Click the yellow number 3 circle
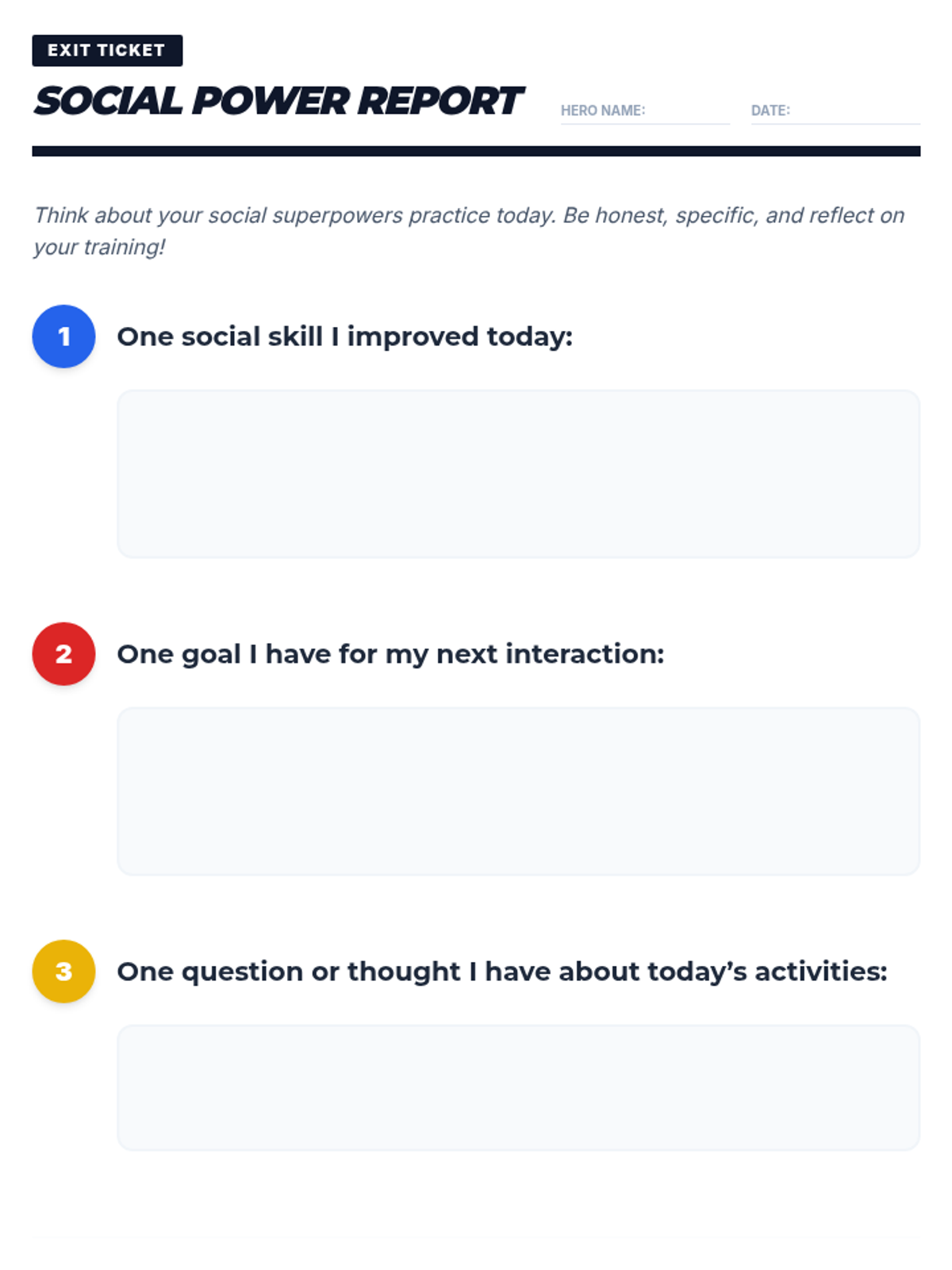 (63, 972)
